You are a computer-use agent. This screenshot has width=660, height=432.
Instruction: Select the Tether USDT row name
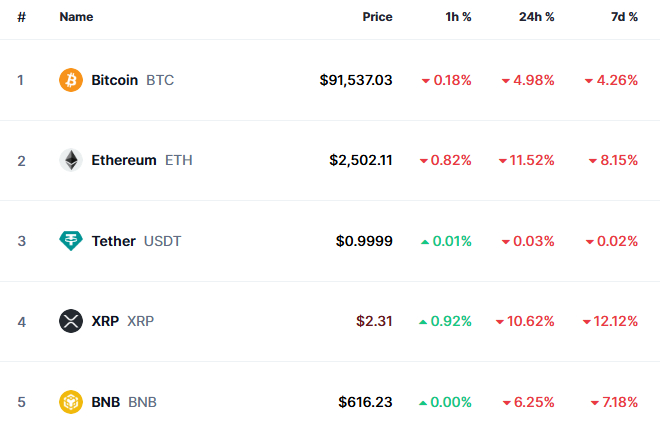tap(136, 241)
